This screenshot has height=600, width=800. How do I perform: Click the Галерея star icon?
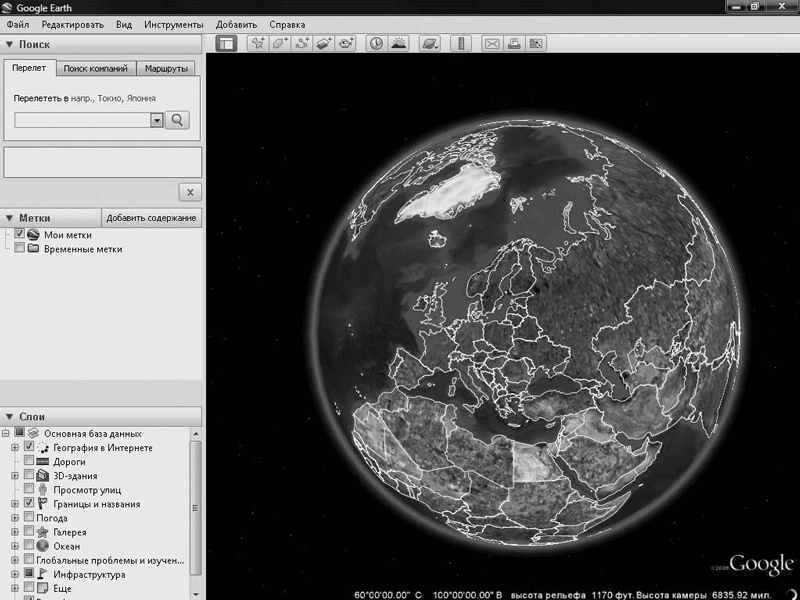(x=43, y=532)
